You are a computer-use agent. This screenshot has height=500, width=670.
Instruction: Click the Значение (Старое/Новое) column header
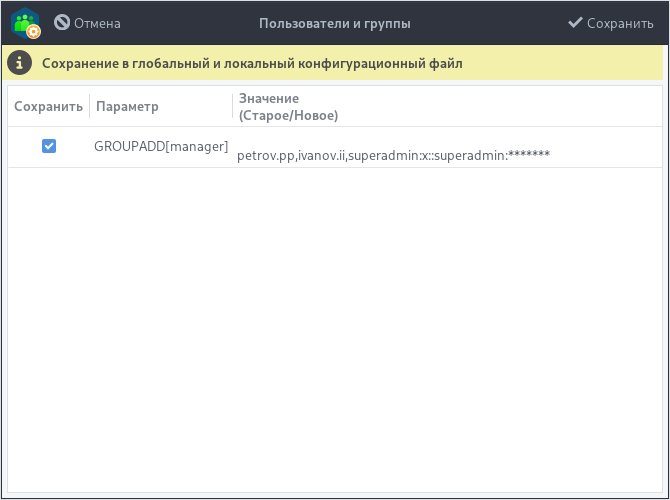click(x=288, y=106)
